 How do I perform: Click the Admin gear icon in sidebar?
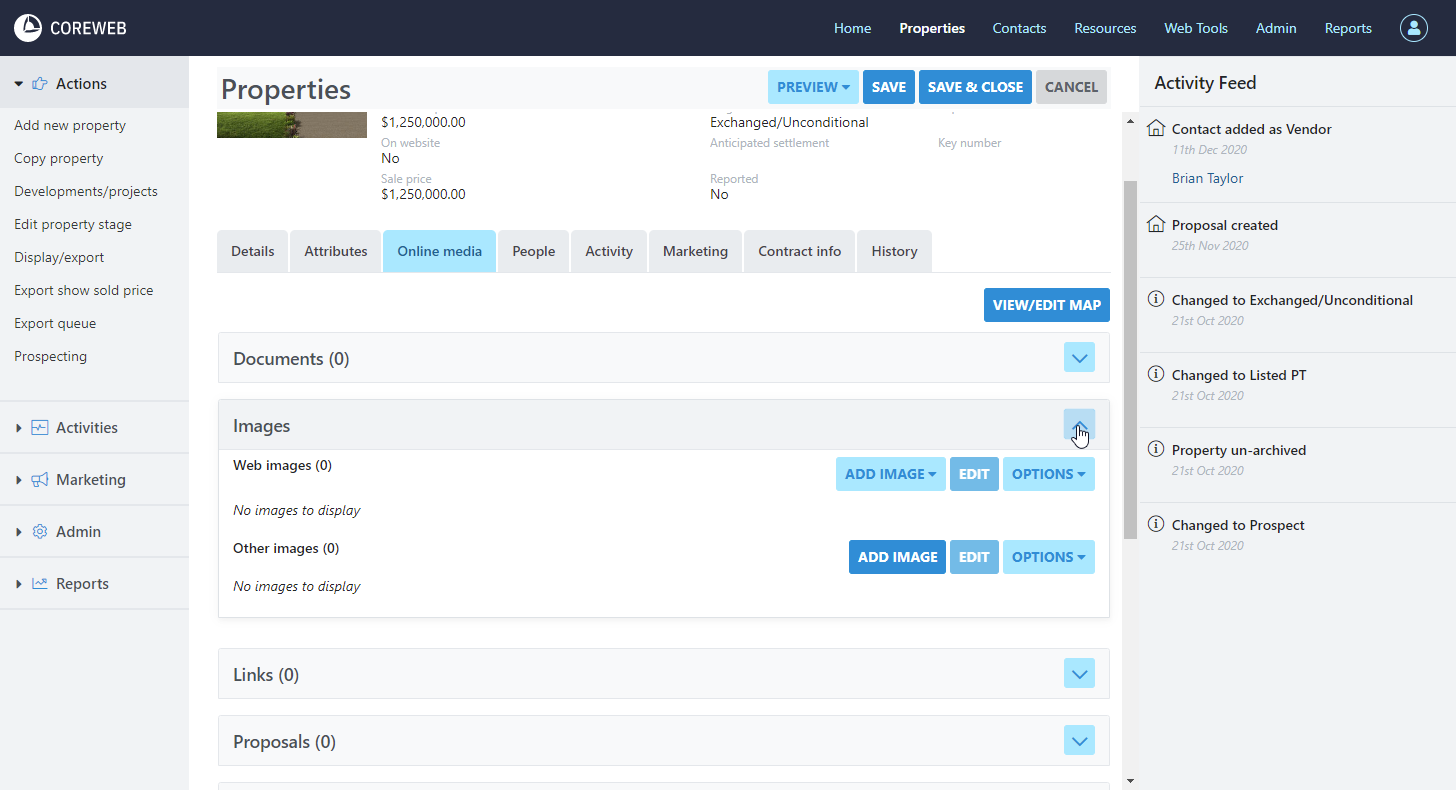[x=40, y=532]
